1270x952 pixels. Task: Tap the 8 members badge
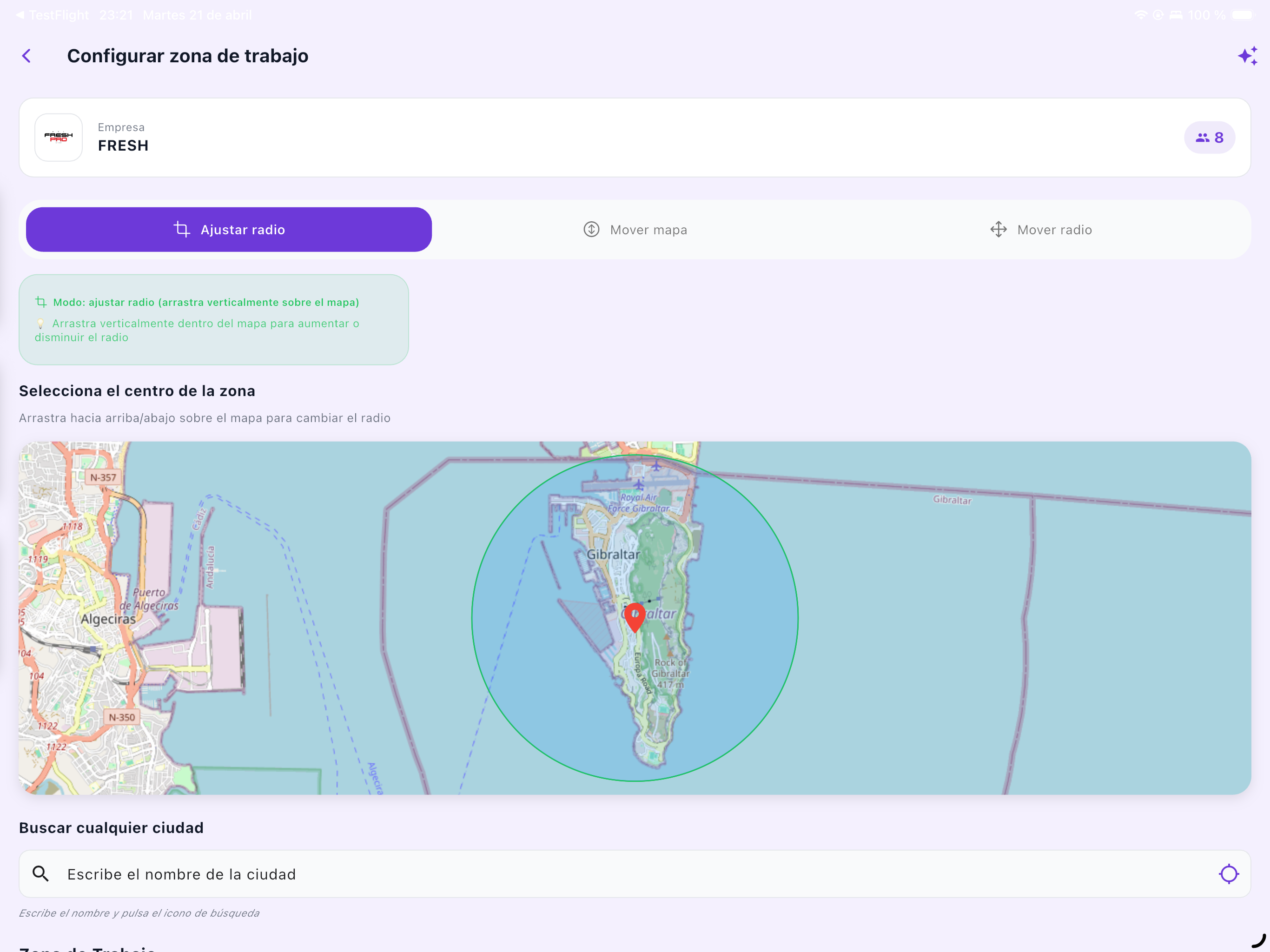click(x=1209, y=137)
